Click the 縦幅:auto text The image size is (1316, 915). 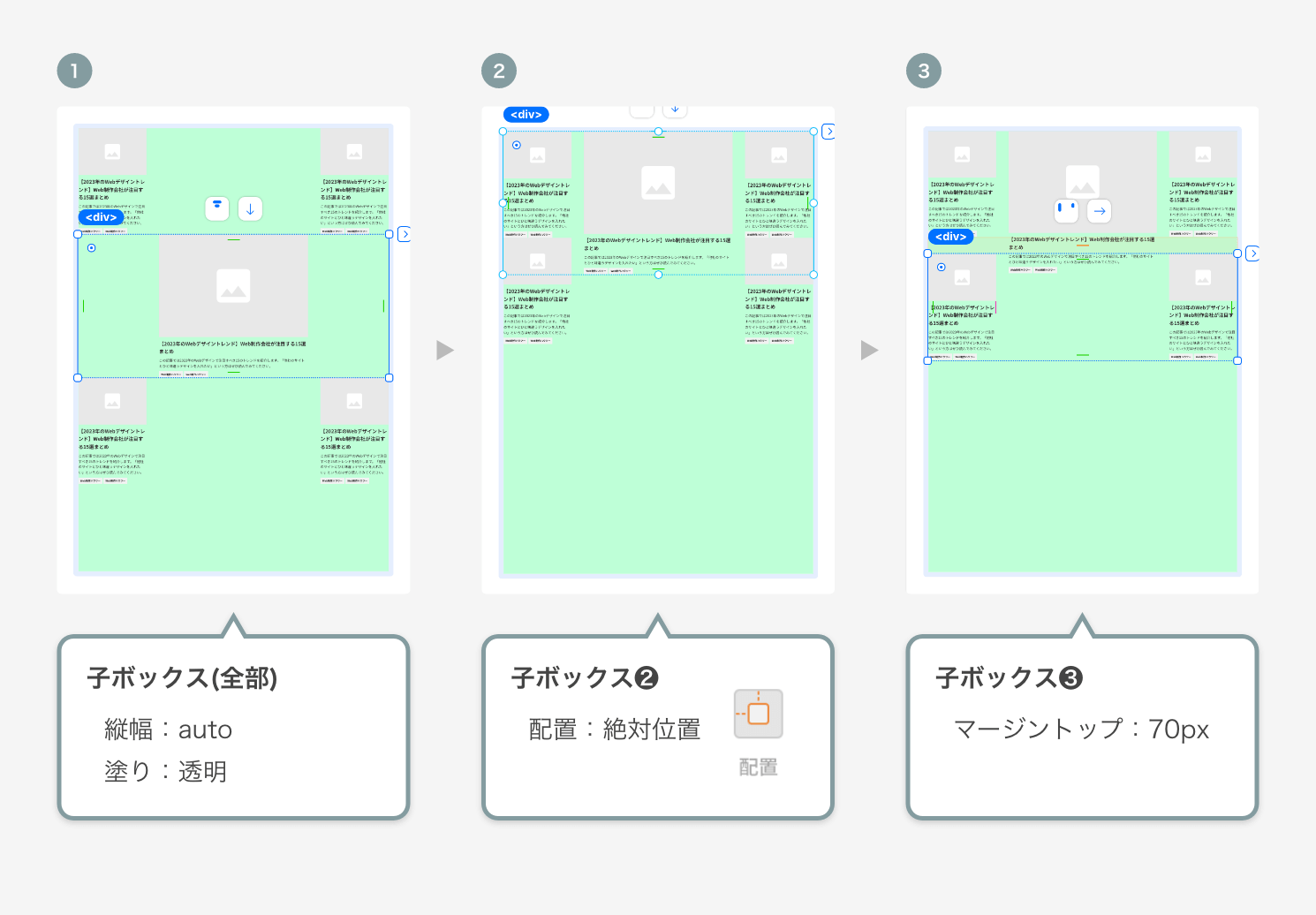(168, 730)
